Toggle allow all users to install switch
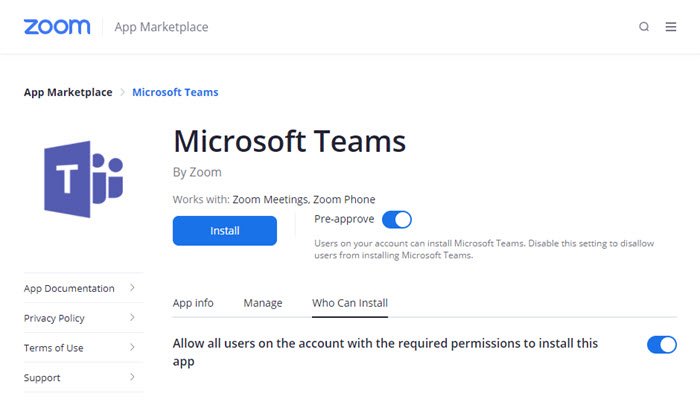700x402 pixels. click(x=662, y=345)
